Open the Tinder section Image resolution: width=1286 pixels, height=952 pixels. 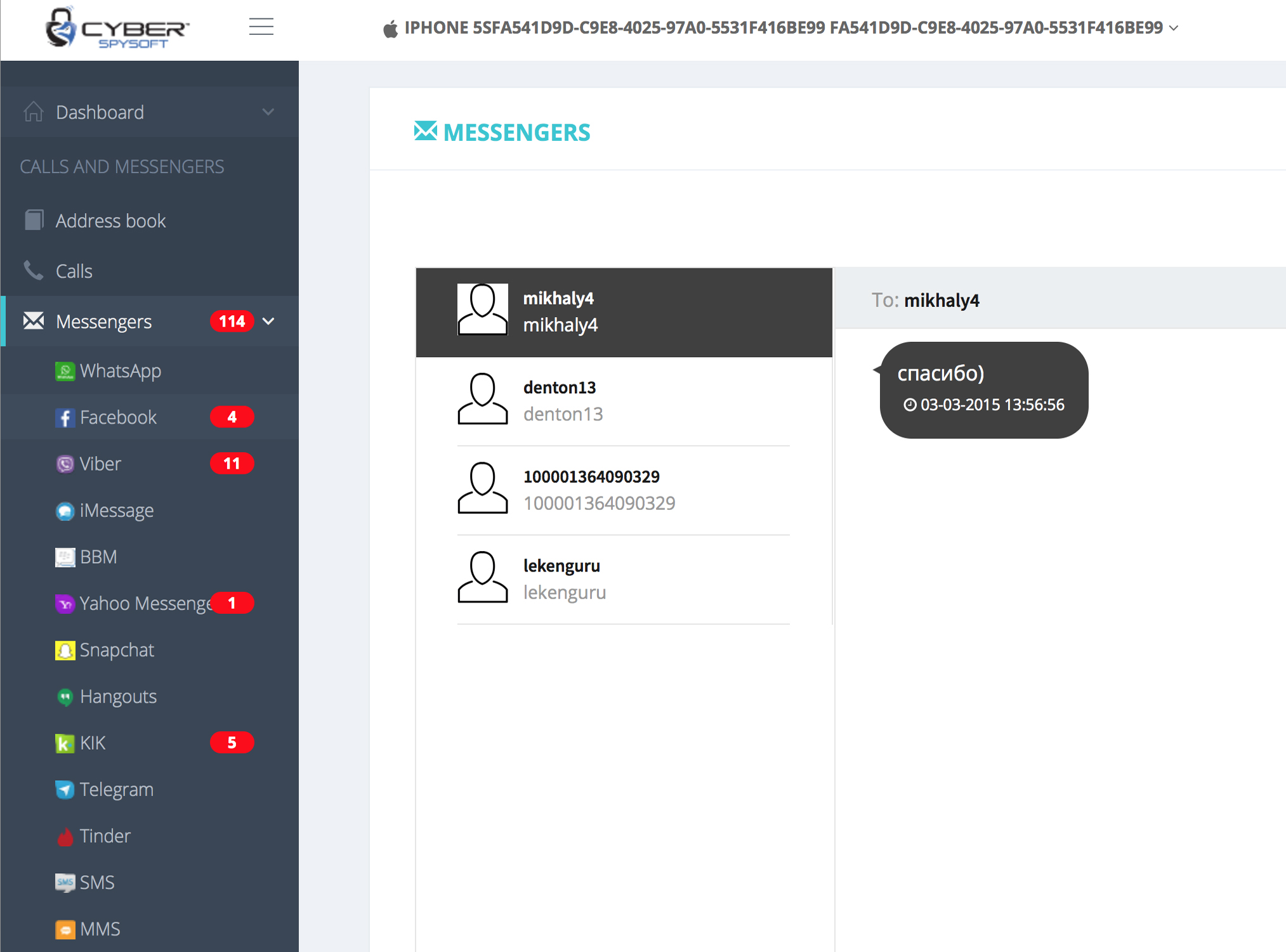[105, 836]
